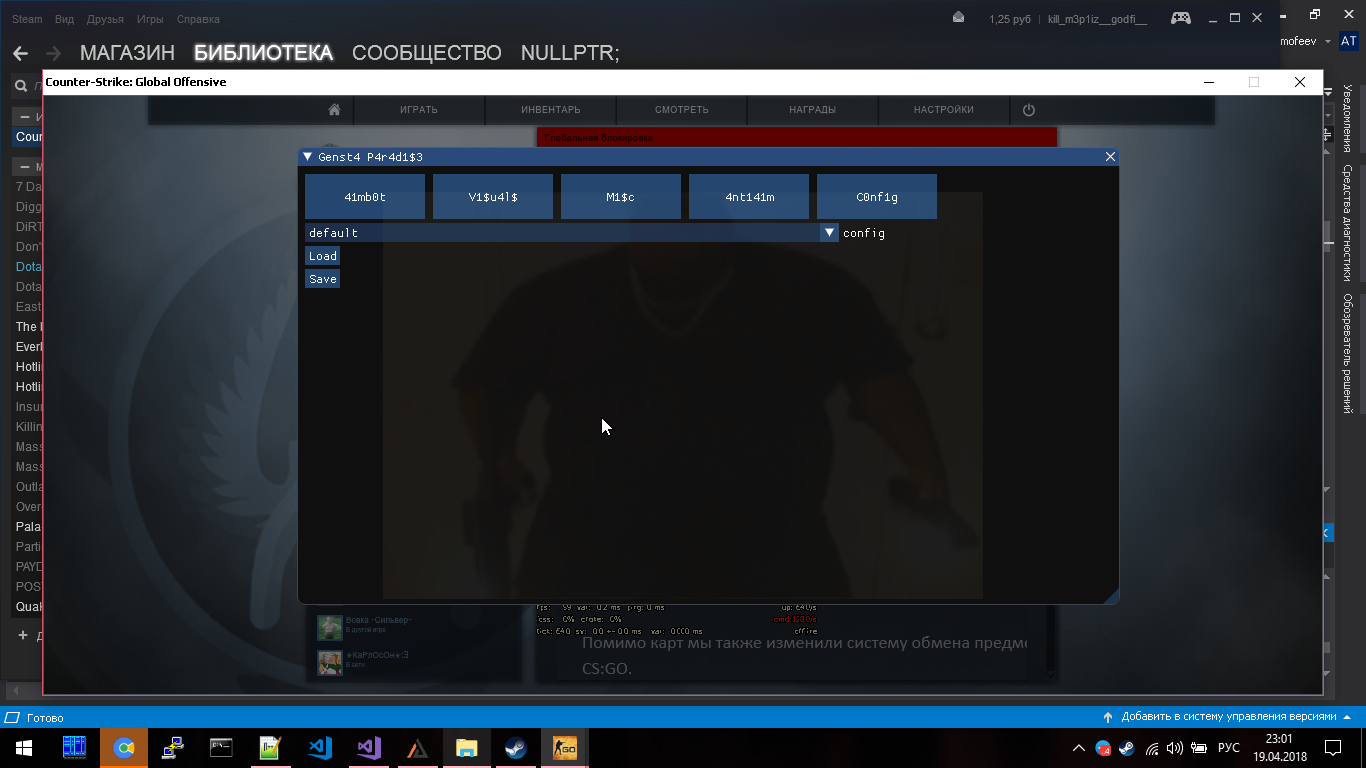Open the Игры menu in Steam
Image resolution: width=1366 pixels, height=768 pixels.
click(151, 19)
